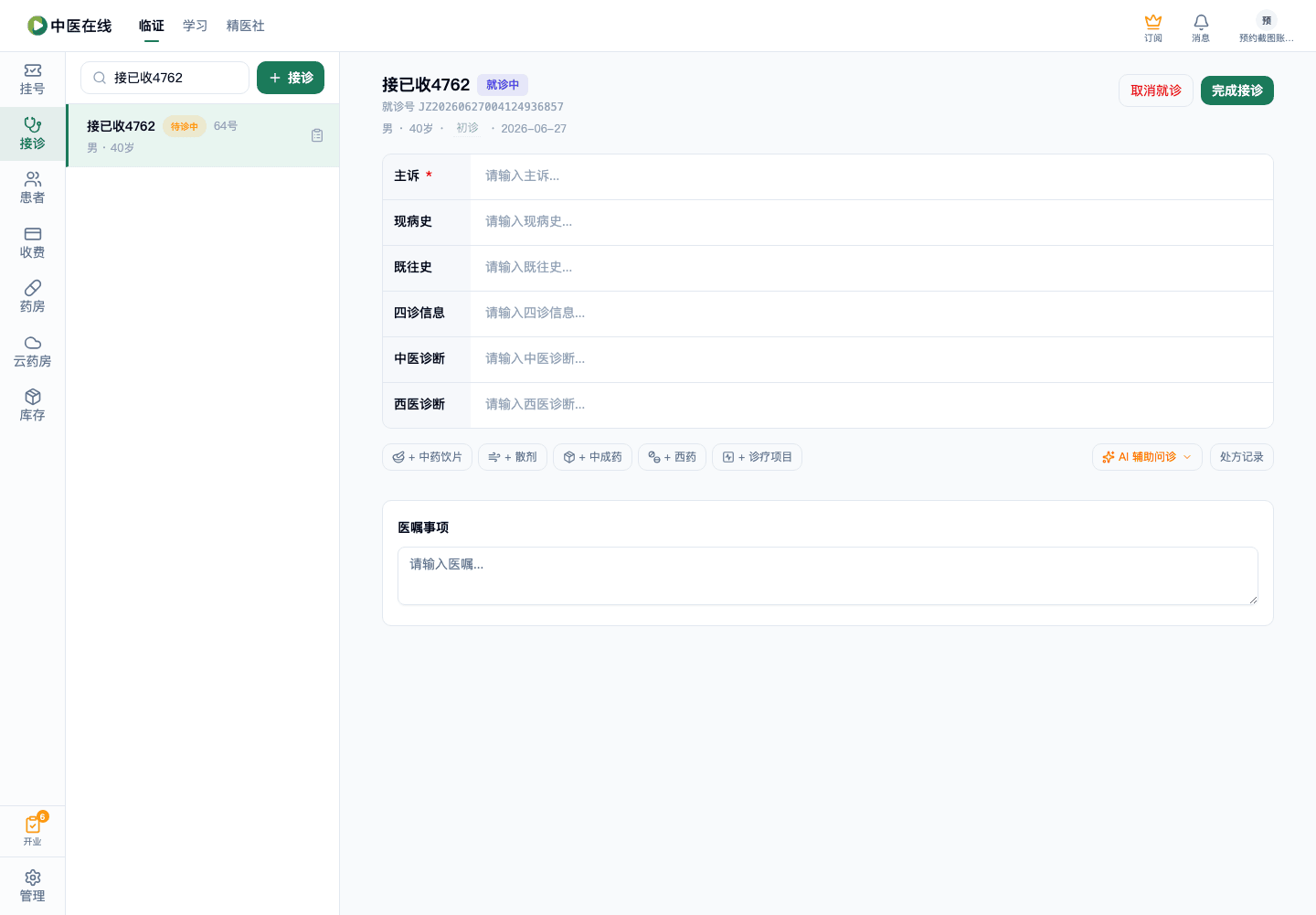Image resolution: width=1316 pixels, height=915 pixels.
Task: Add 中药饮片 prescription
Action: point(427,457)
